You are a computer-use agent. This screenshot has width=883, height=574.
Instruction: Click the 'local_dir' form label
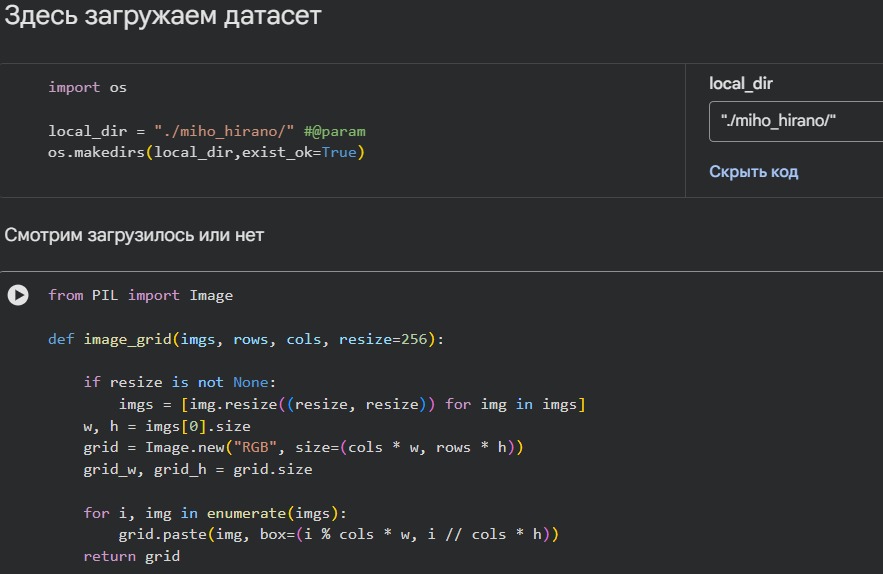click(x=741, y=84)
